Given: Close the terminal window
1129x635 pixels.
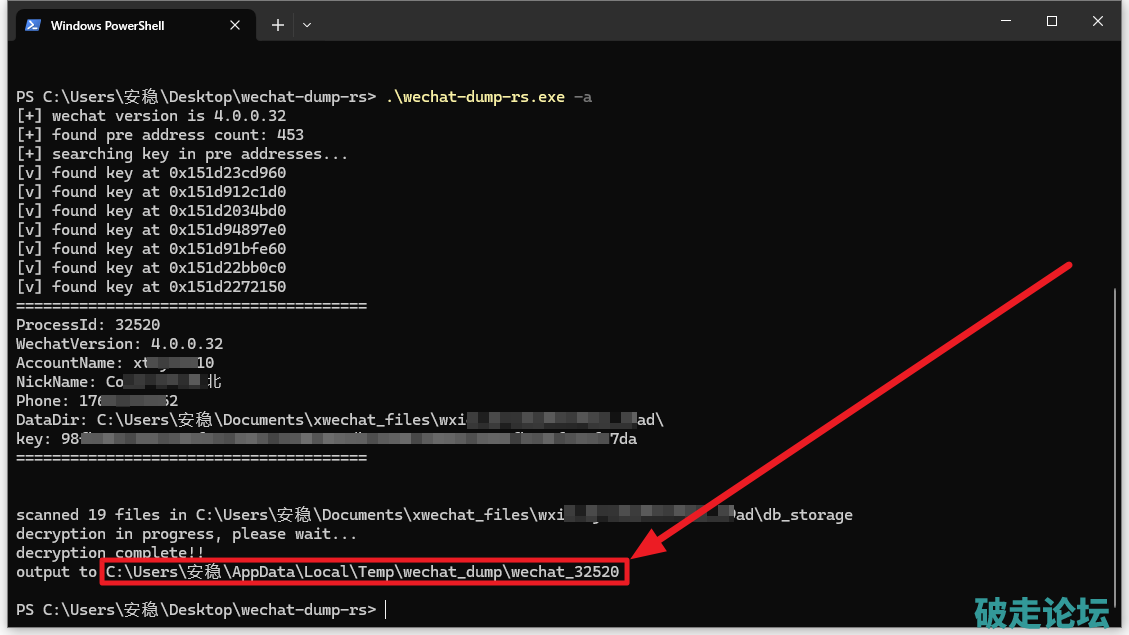Looking at the screenshot, I should pyautogui.click(x=1099, y=21).
